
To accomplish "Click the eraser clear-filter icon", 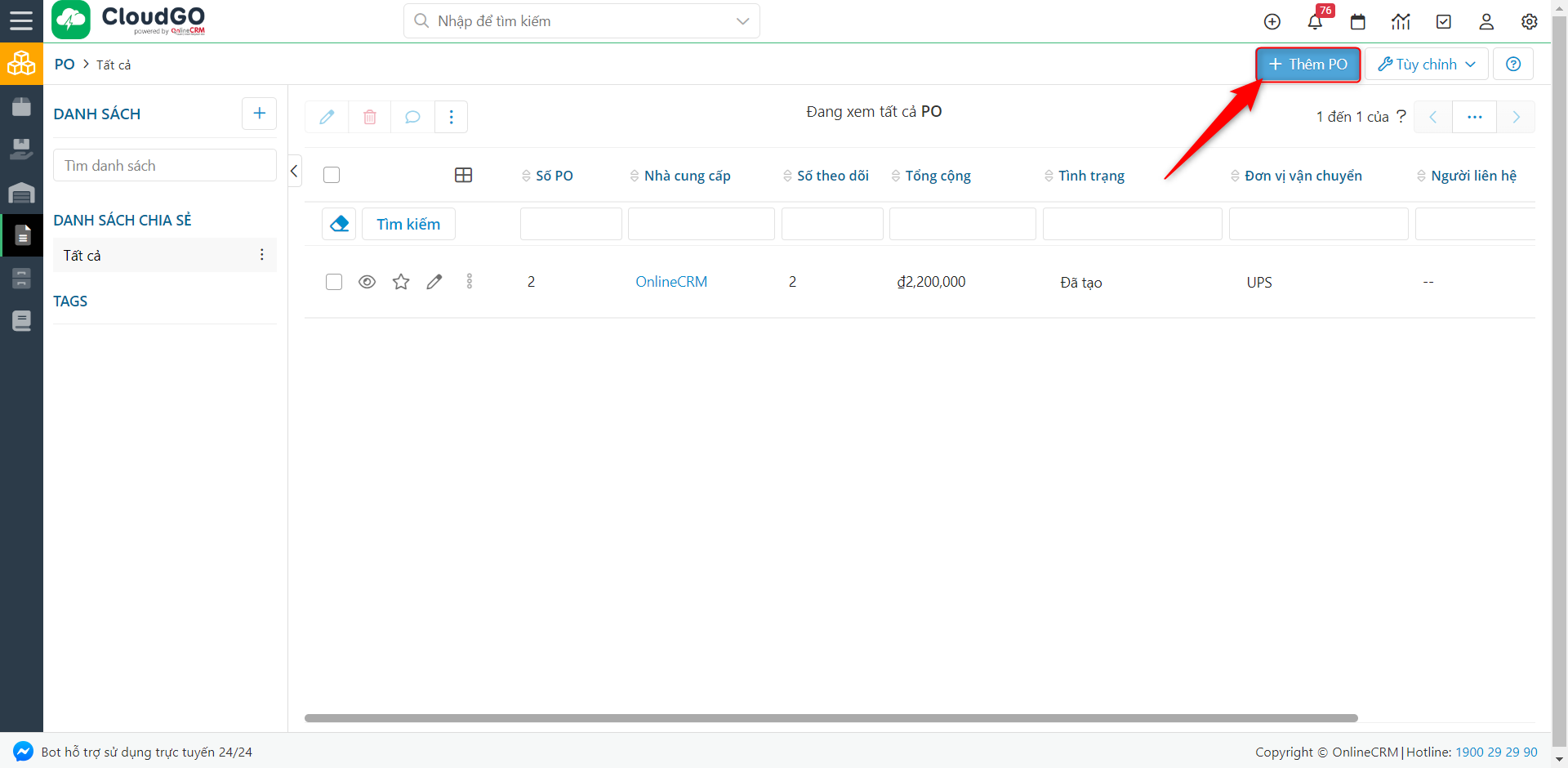I will (x=339, y=224).
